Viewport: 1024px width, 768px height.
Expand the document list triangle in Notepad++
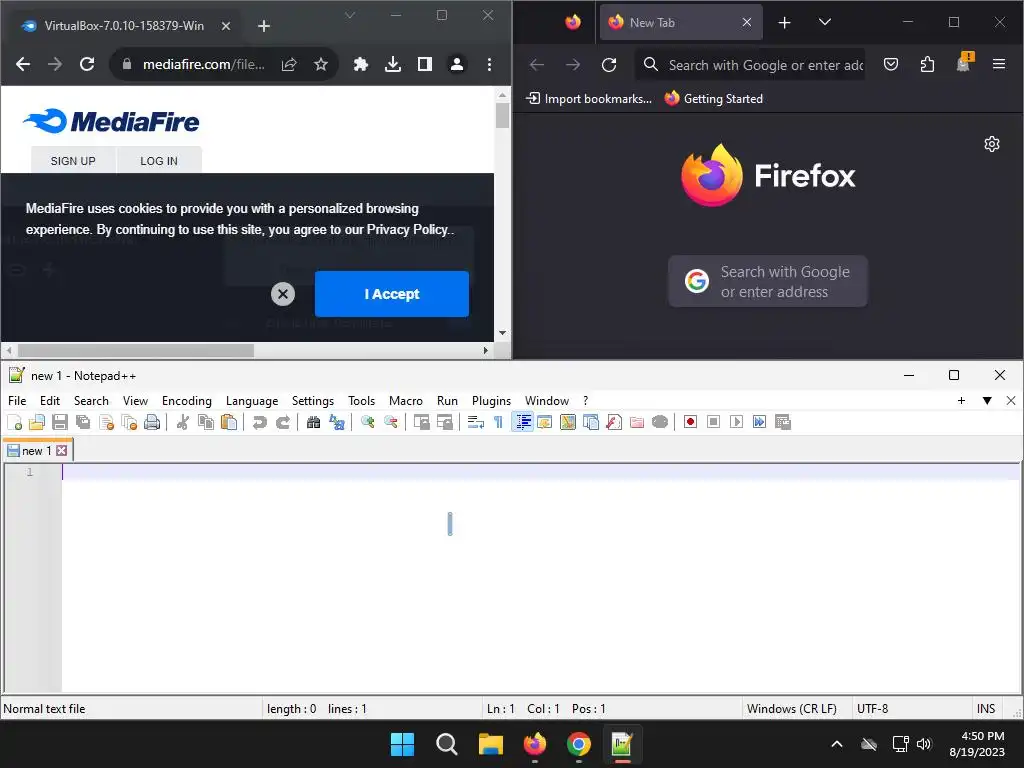click(987, 400)
